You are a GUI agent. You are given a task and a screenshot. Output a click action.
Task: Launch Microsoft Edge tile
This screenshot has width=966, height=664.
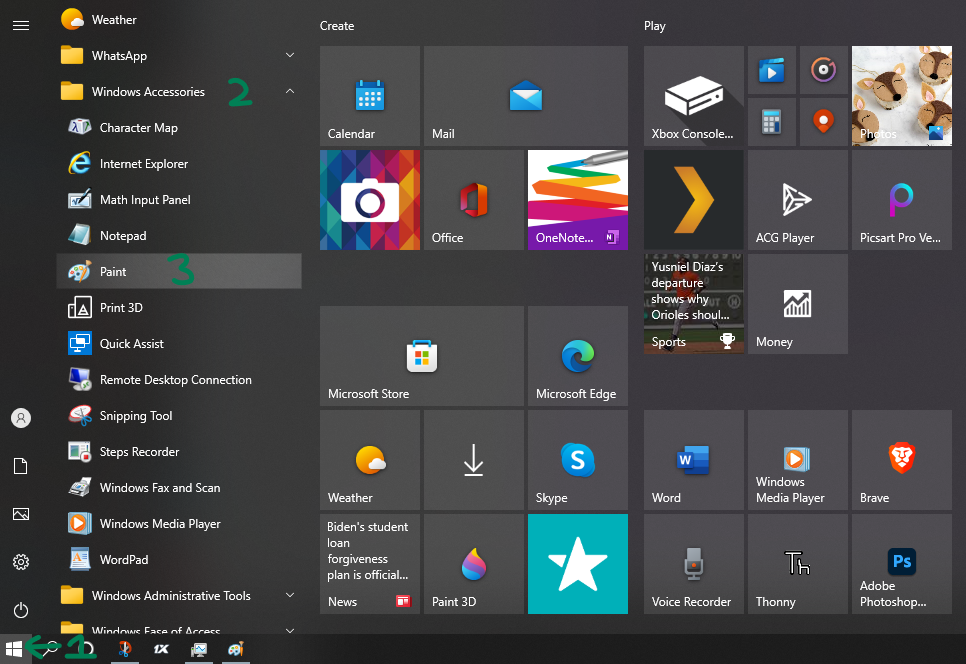[x=578, y=356]
